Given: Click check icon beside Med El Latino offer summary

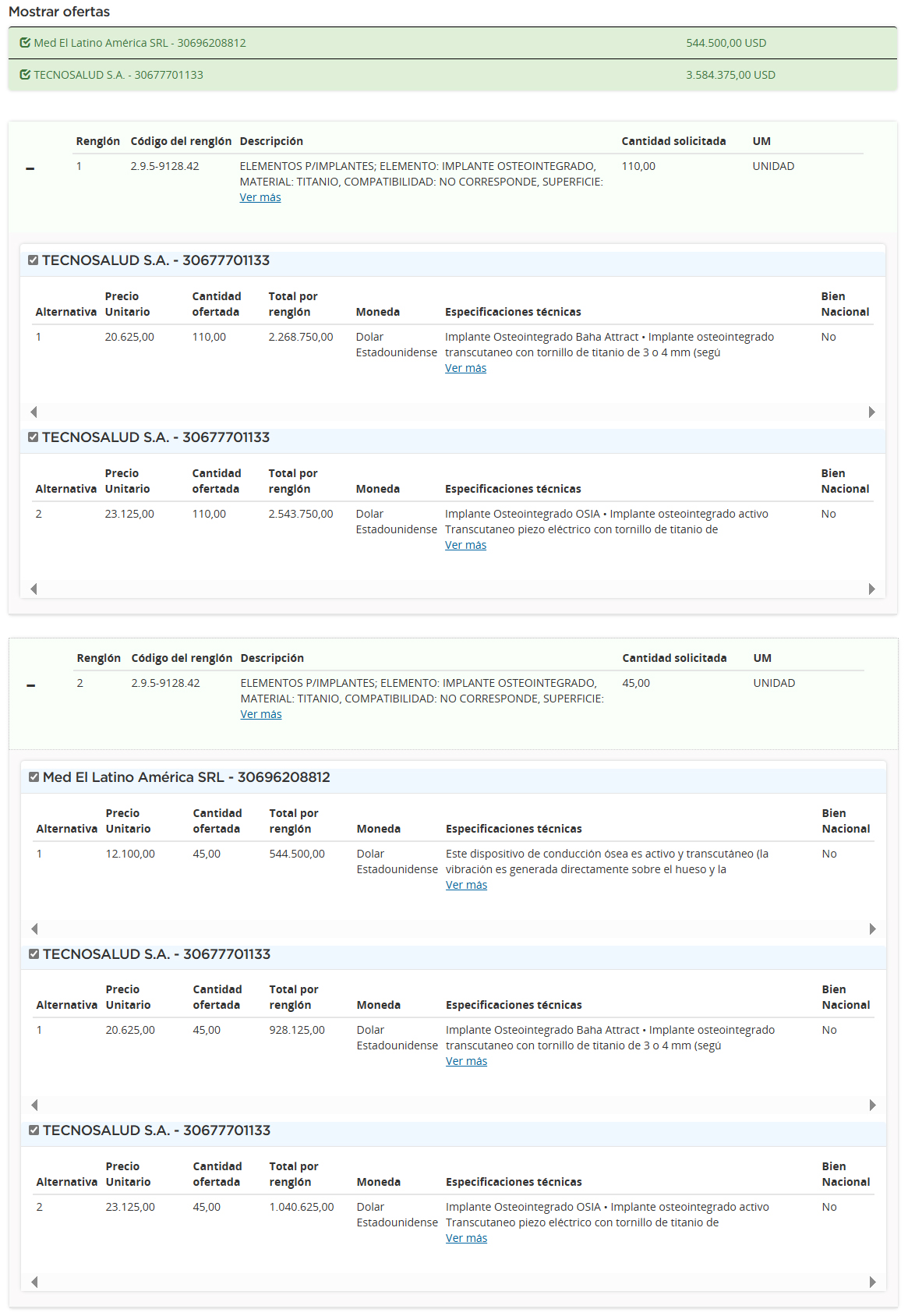Looking at the screenshot, I should [x=25, y=43].
